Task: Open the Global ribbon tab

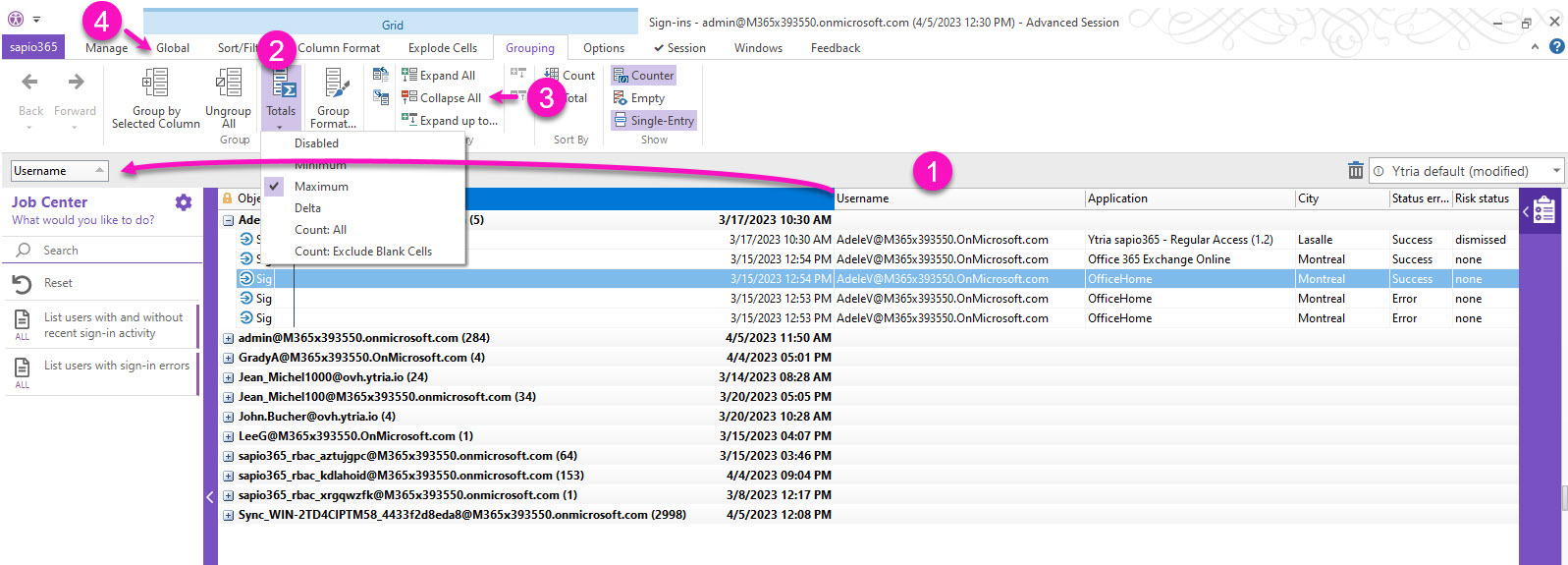Action: (173, 47)
